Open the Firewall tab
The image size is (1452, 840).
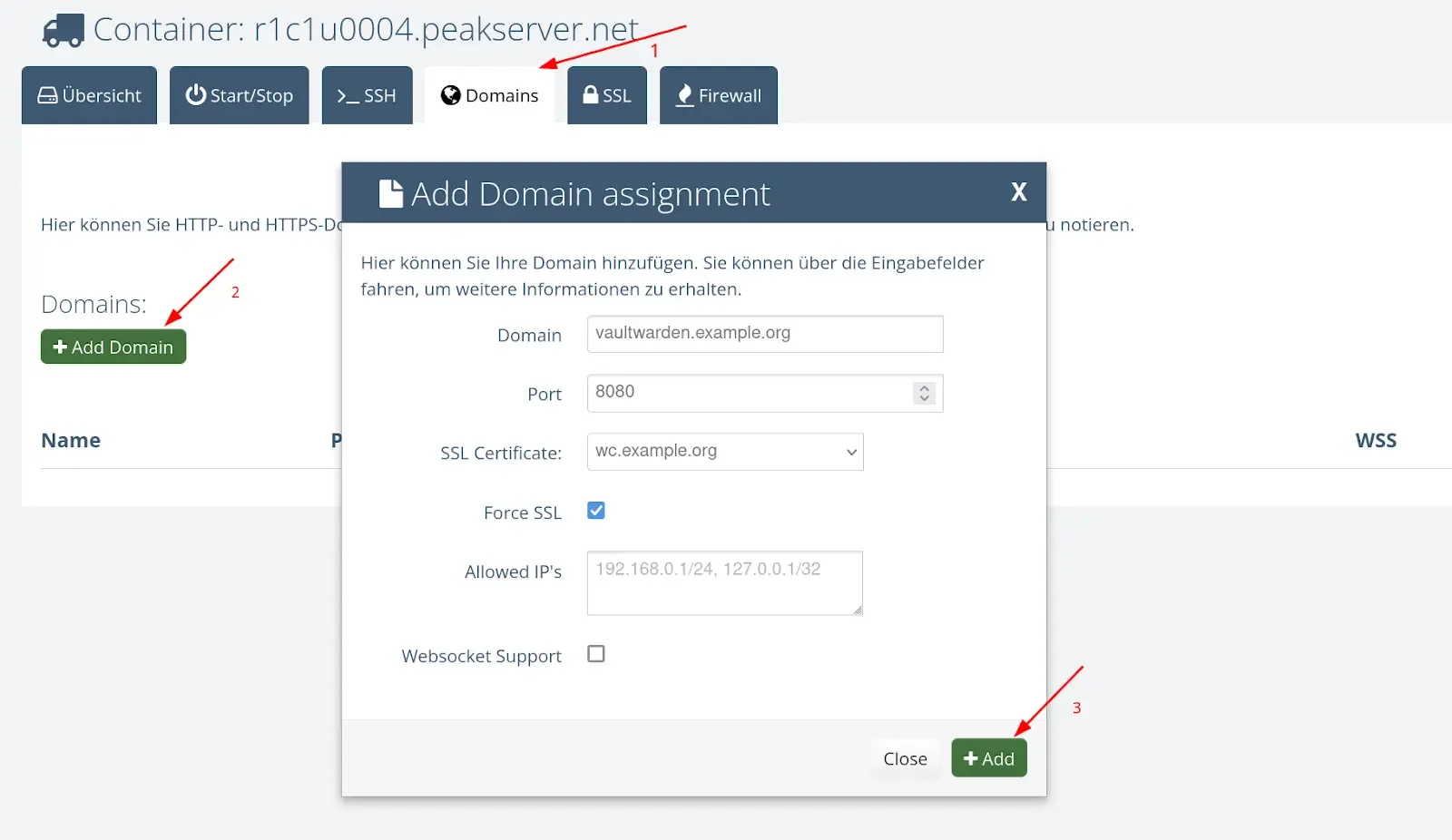(718, 94)
